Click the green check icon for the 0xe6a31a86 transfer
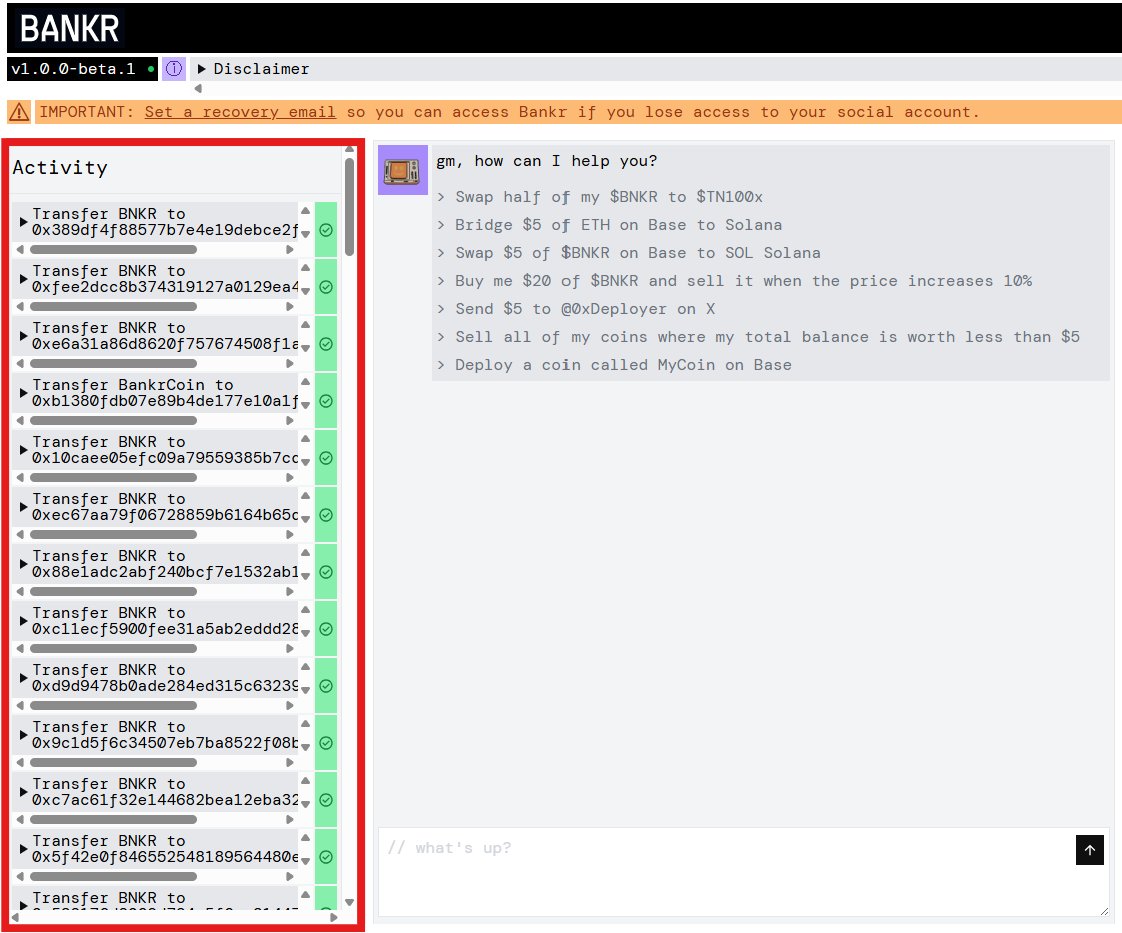Viewport: 1122px width, 933px height. 326,344
